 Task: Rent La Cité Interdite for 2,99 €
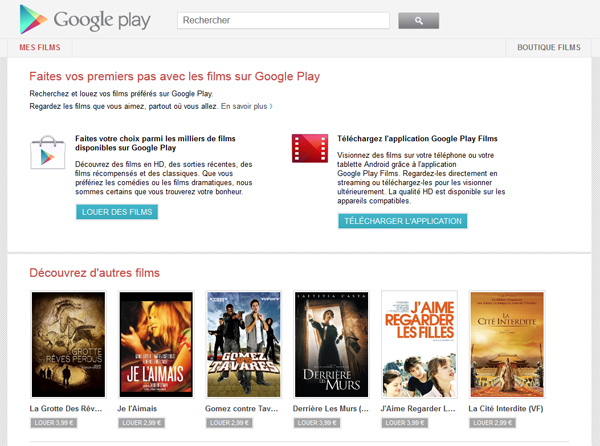pyautogui.click(x=492, y=423)
